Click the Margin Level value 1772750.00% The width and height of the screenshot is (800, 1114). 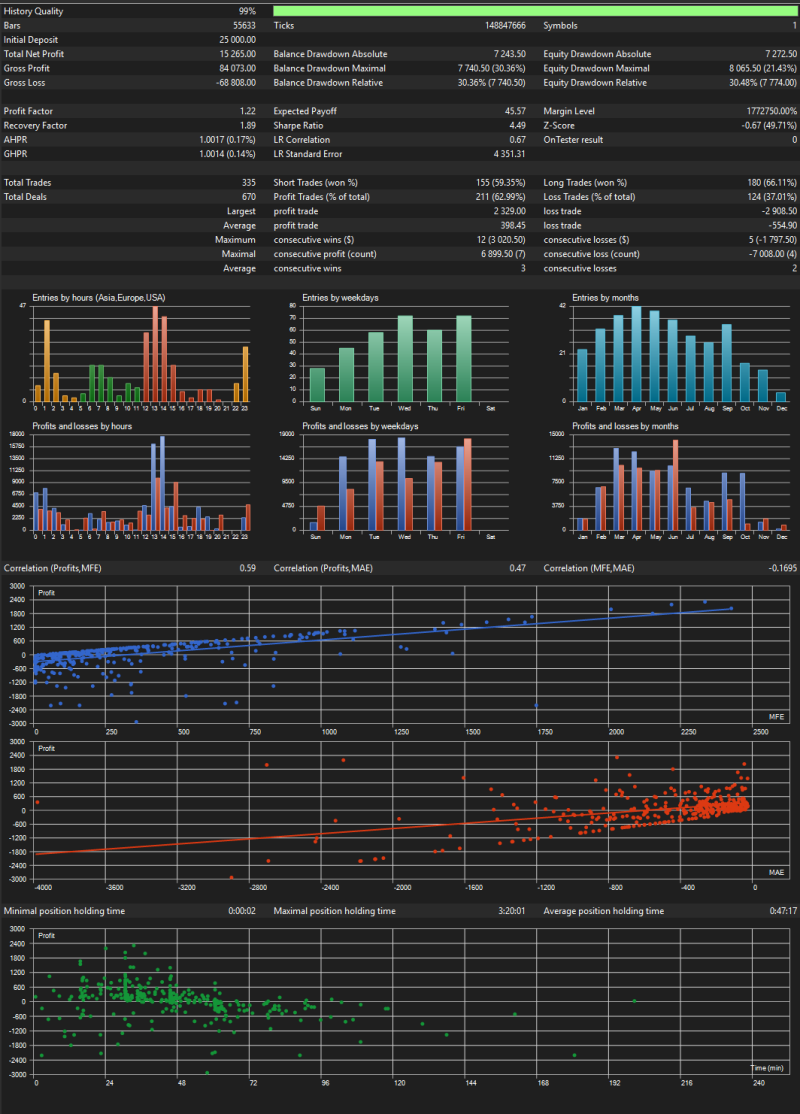click(772, 111)
